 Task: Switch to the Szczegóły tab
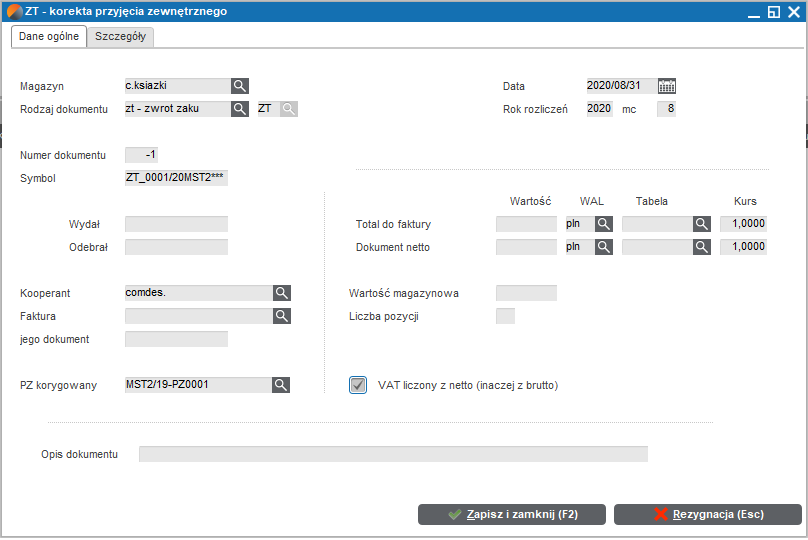[121, 37]
